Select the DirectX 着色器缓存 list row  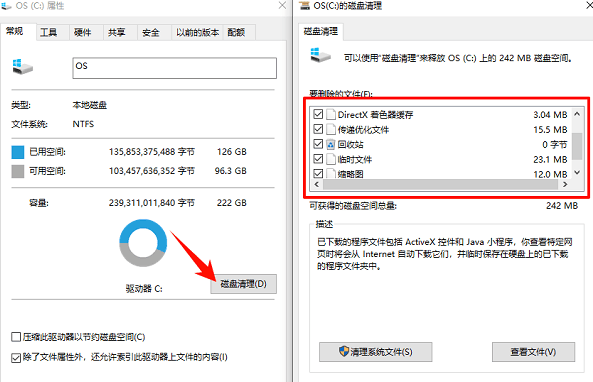point(441,114)
